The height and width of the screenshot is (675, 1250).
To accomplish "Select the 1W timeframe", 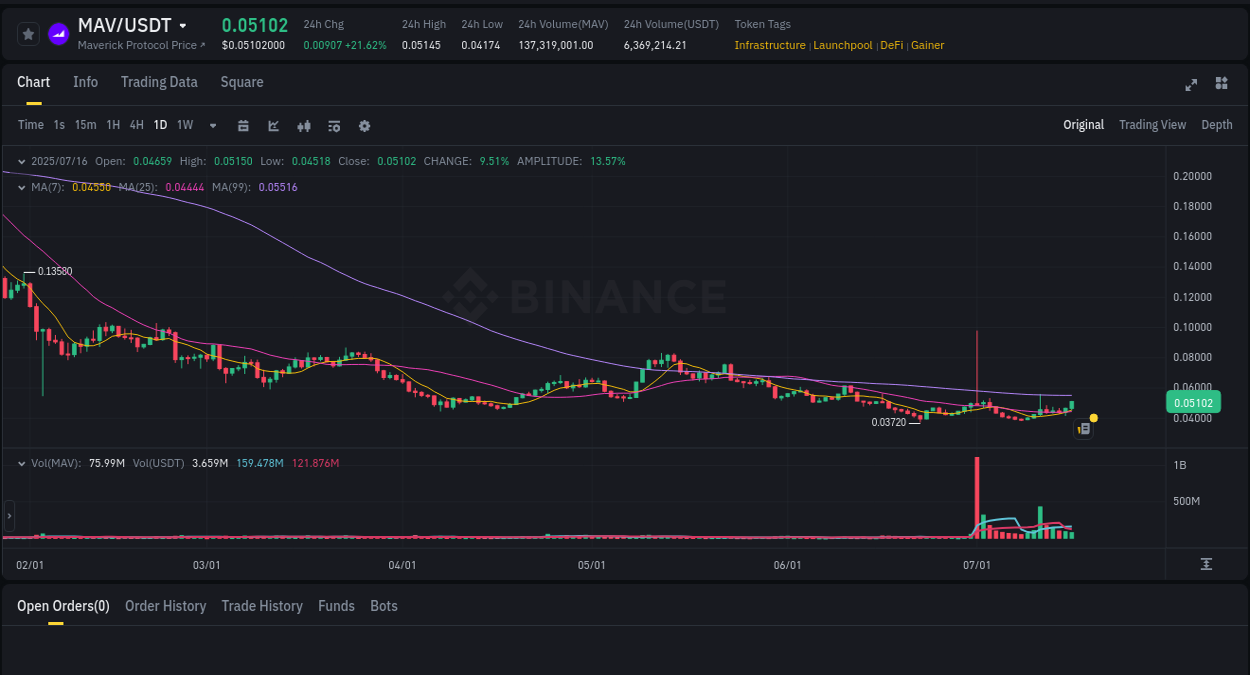I will pyautogui.click(x=184, y=125).
